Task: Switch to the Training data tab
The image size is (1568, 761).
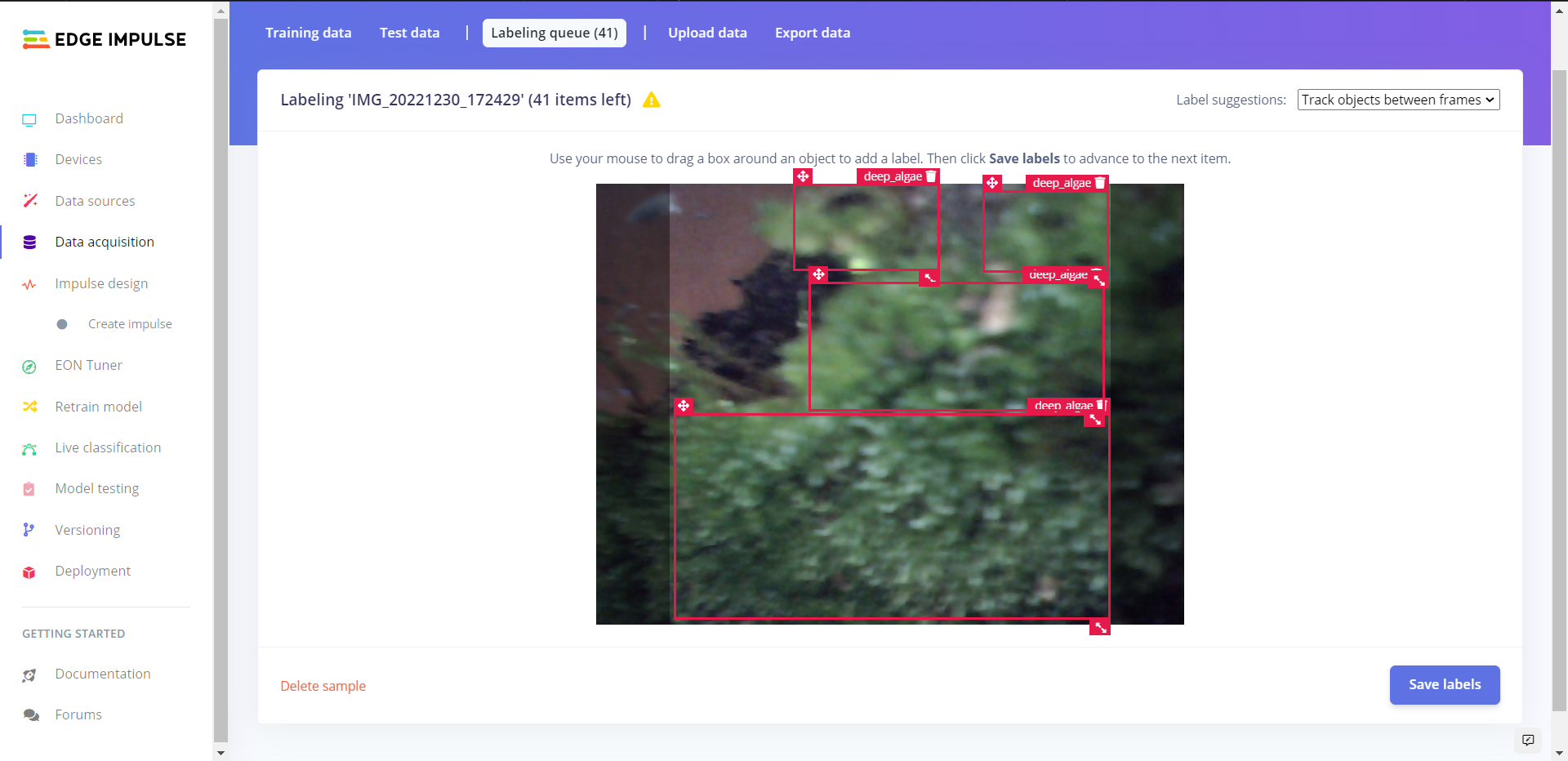Action: coord(308,33)
